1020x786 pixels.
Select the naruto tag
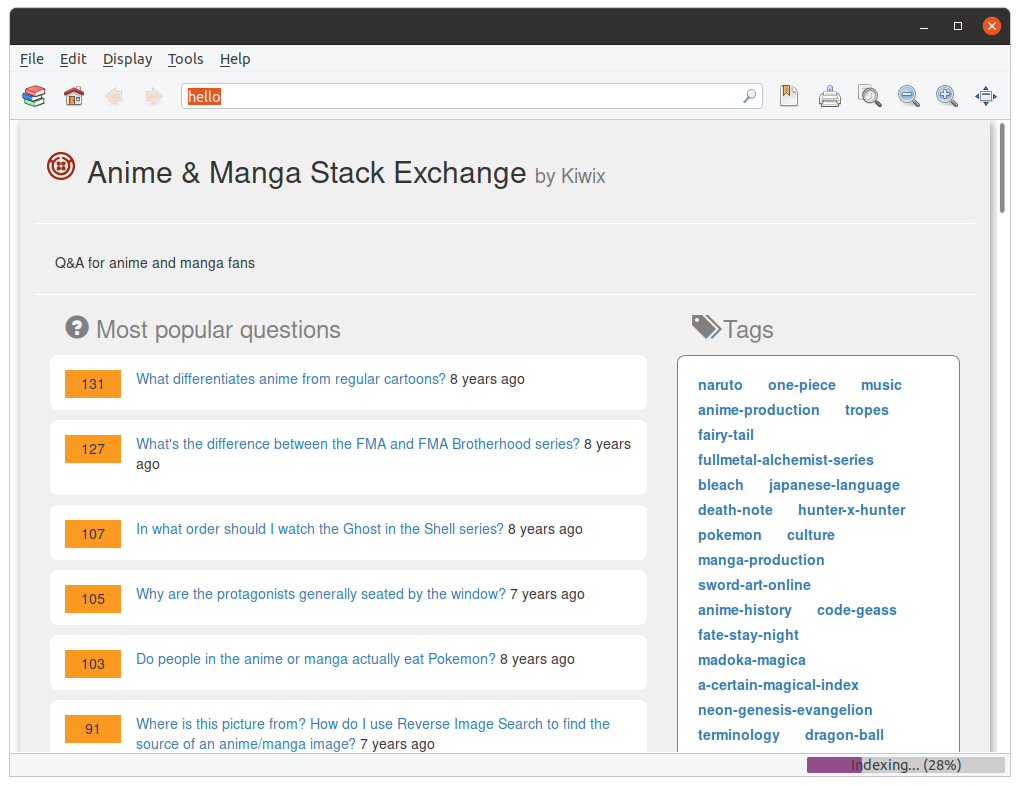pyautogui.click(x=720, y=385)
